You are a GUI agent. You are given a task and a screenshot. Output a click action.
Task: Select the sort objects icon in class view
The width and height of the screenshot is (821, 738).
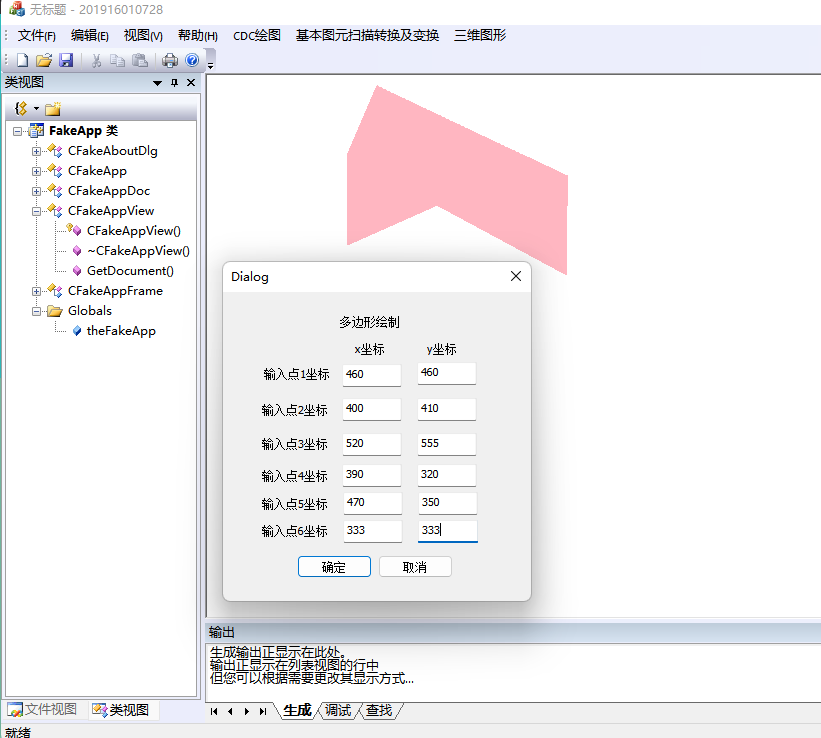click(21, 107)
